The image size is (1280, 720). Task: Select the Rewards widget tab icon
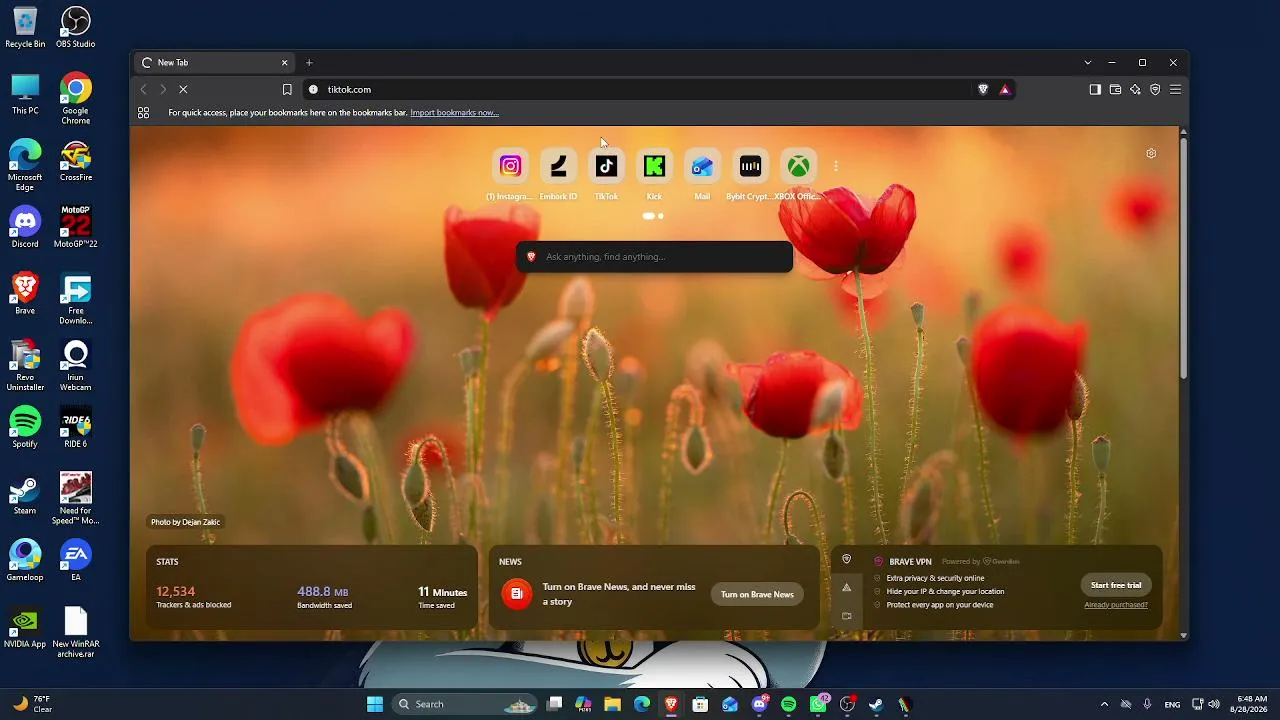846,588
